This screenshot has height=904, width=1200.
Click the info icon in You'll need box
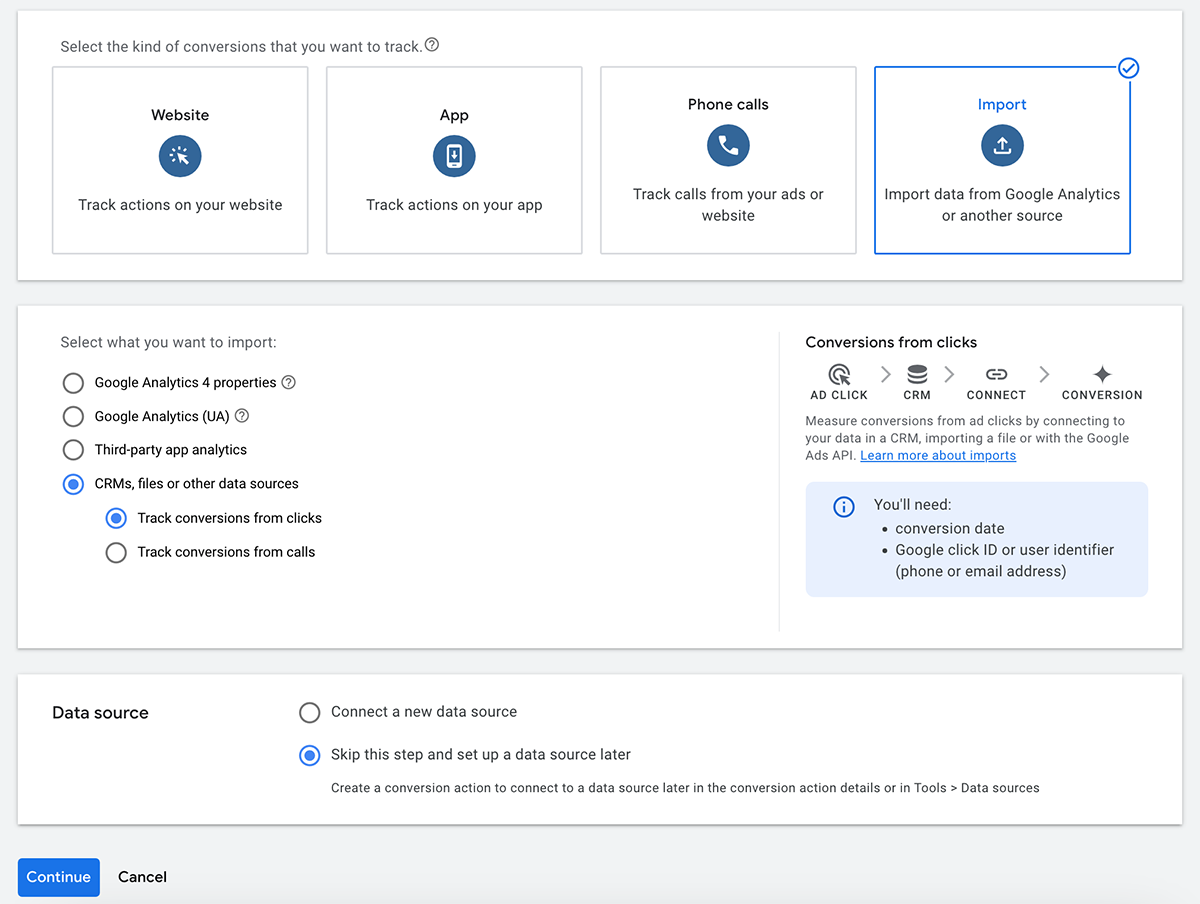844,507
